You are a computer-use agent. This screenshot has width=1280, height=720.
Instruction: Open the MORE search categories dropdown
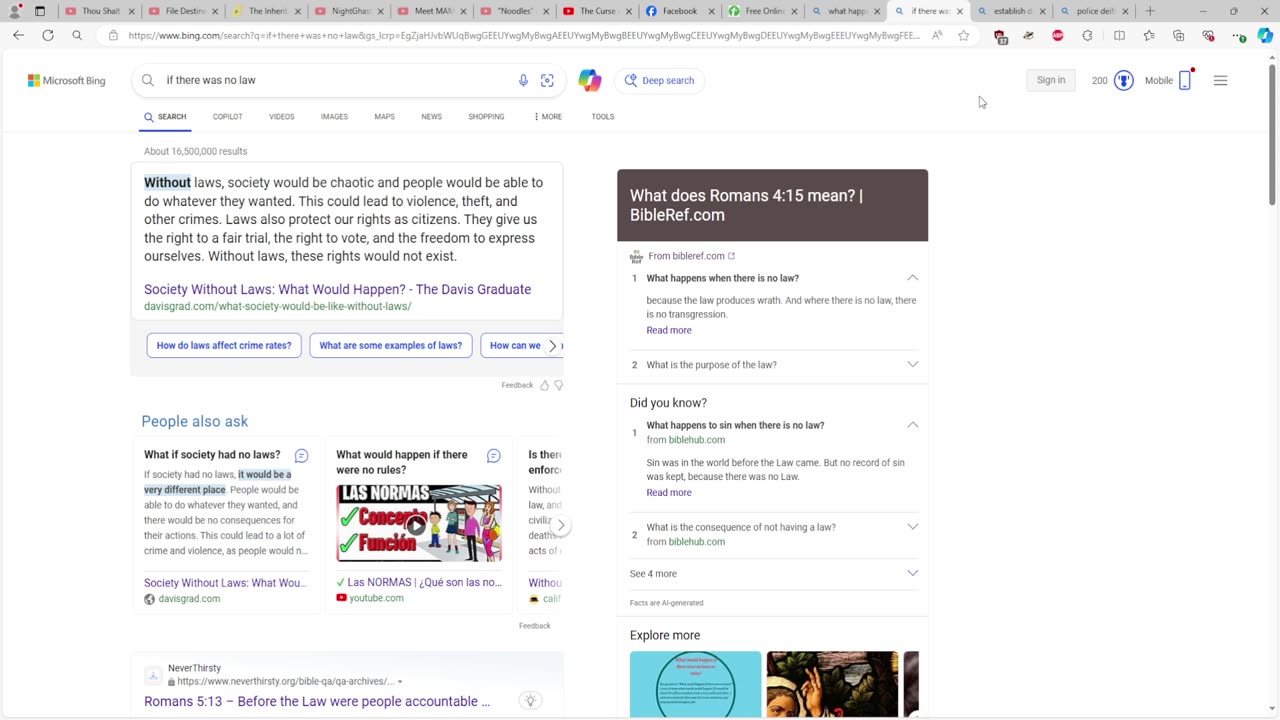pyautogui.click(x=548, y=117)
